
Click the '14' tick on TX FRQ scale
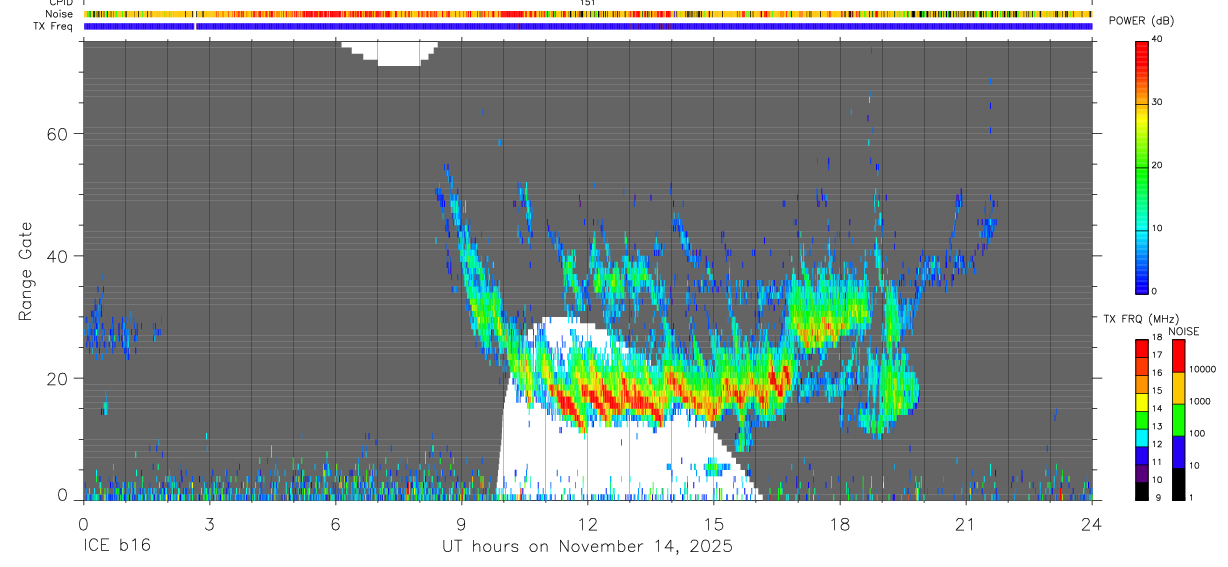pos(1156,409)
